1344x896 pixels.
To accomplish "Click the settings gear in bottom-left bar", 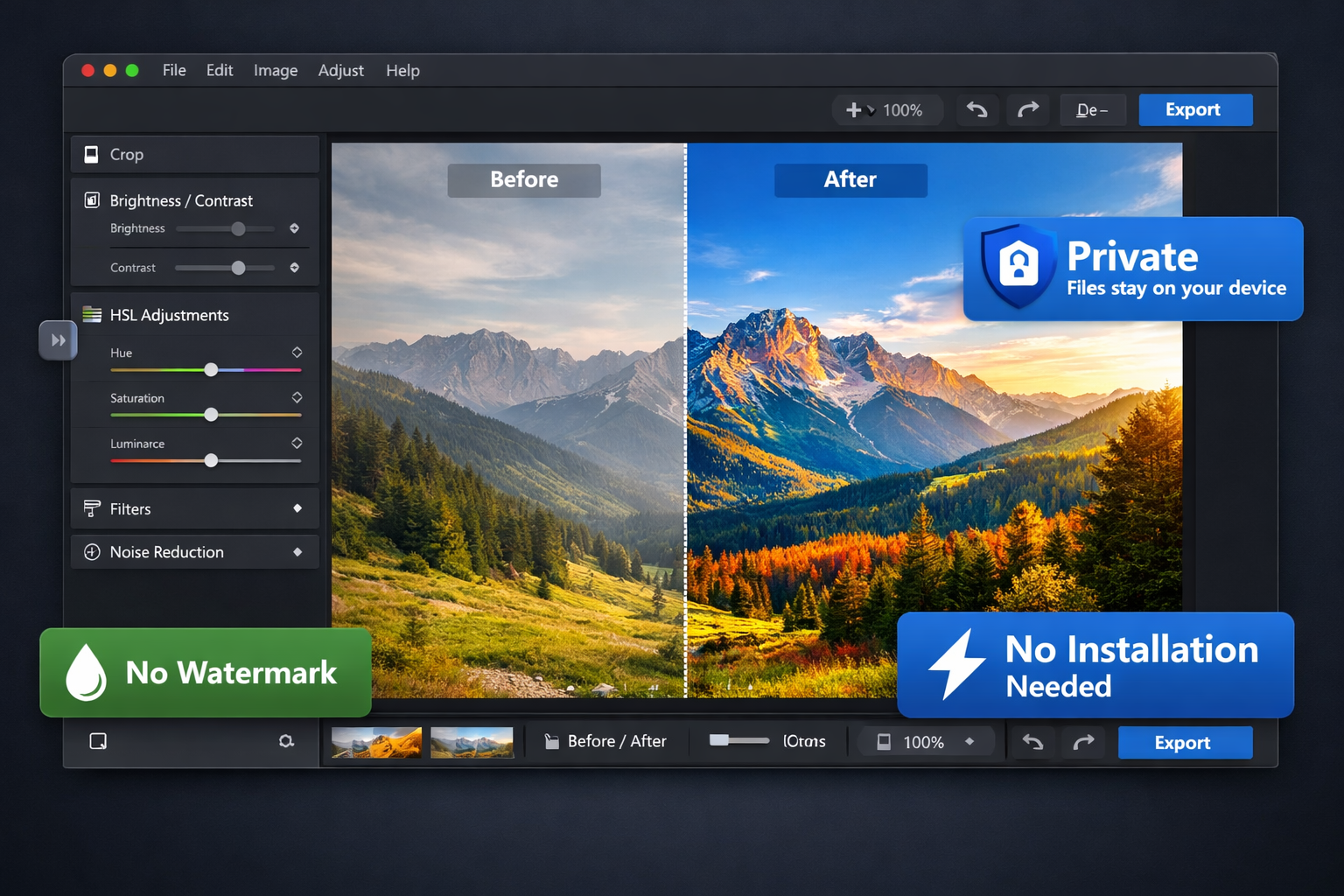I will click(x=286, y=742).
